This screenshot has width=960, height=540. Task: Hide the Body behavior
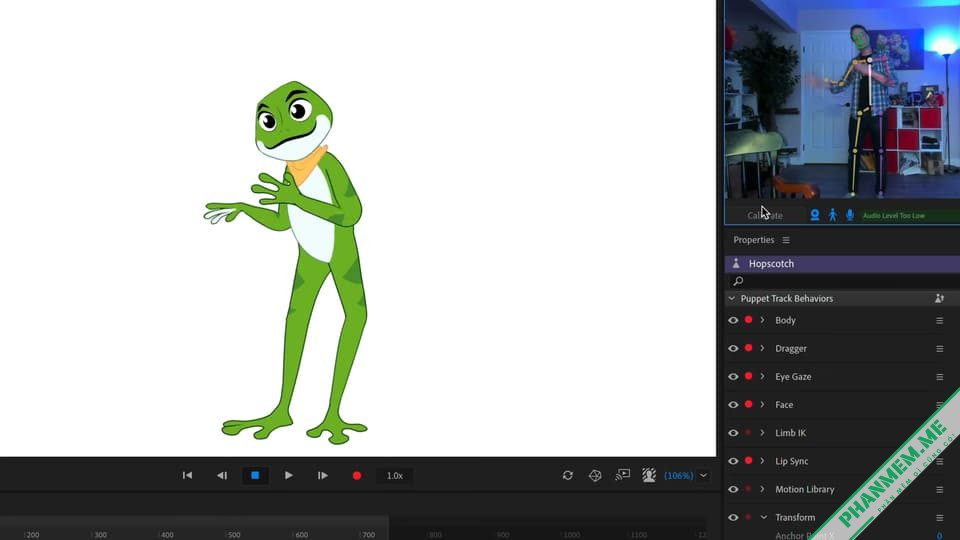pyautogui.click(x=733, y=320)
